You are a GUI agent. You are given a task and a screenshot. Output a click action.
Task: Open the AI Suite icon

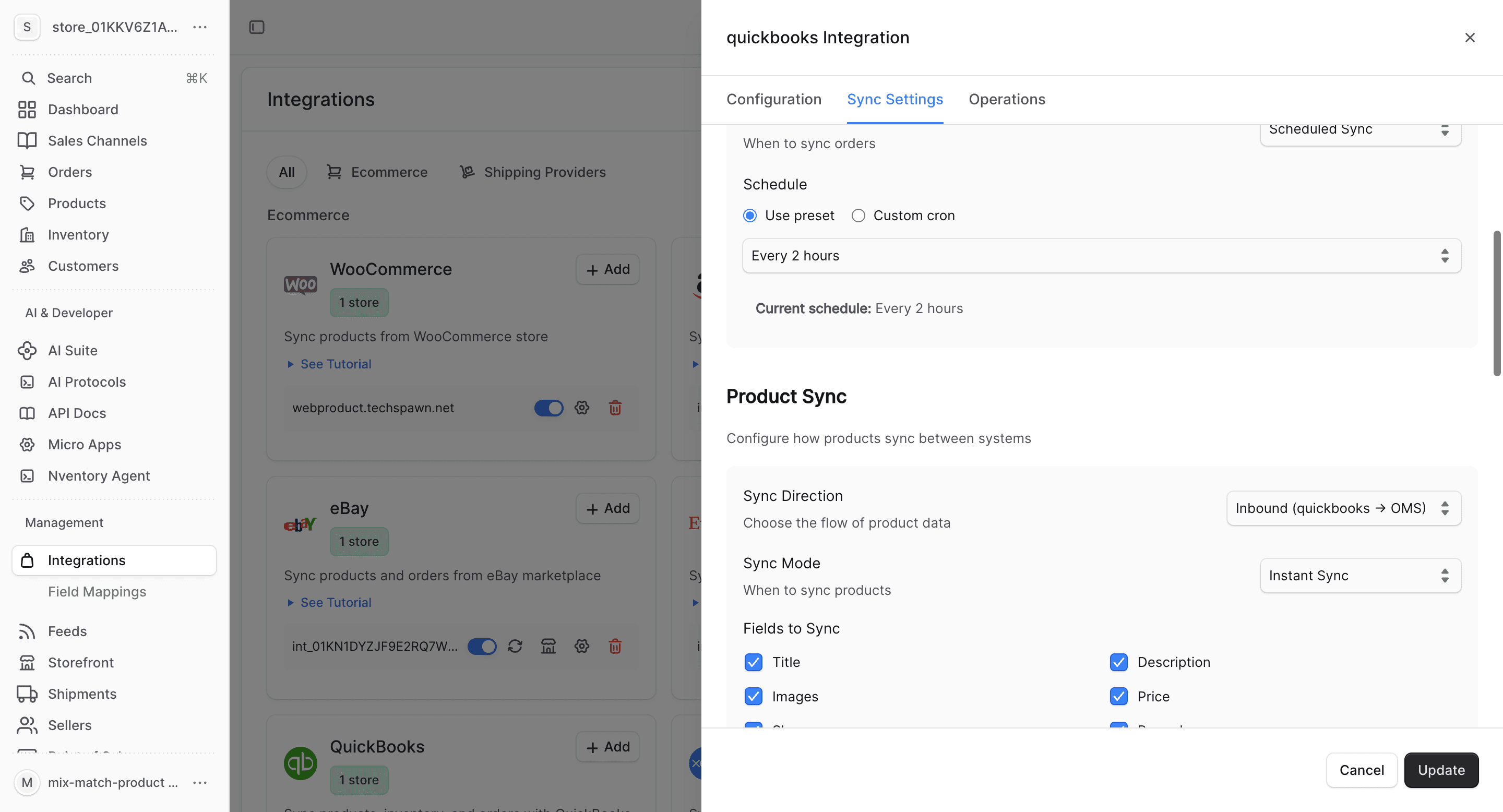[27, 351]
